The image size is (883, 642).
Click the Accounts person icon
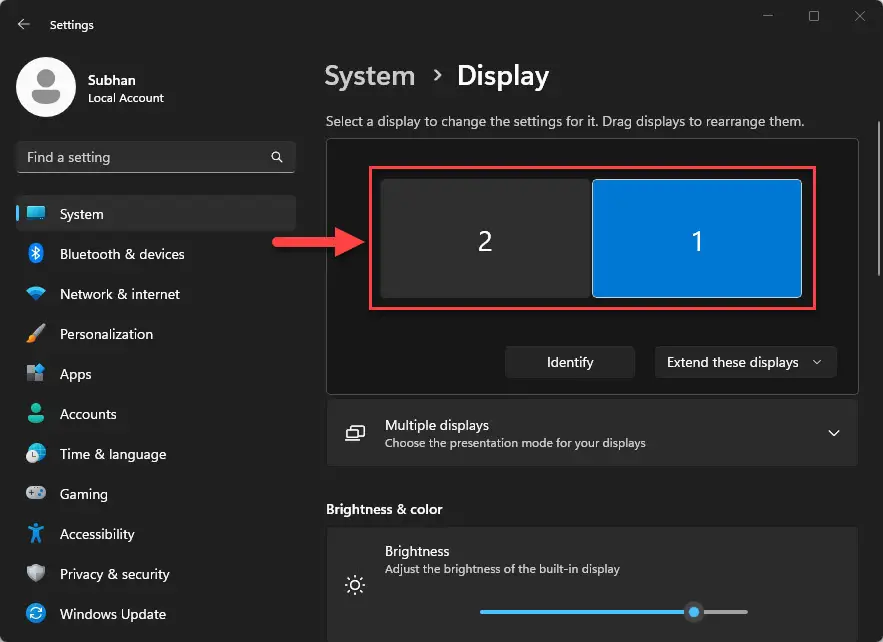[36, 413]
